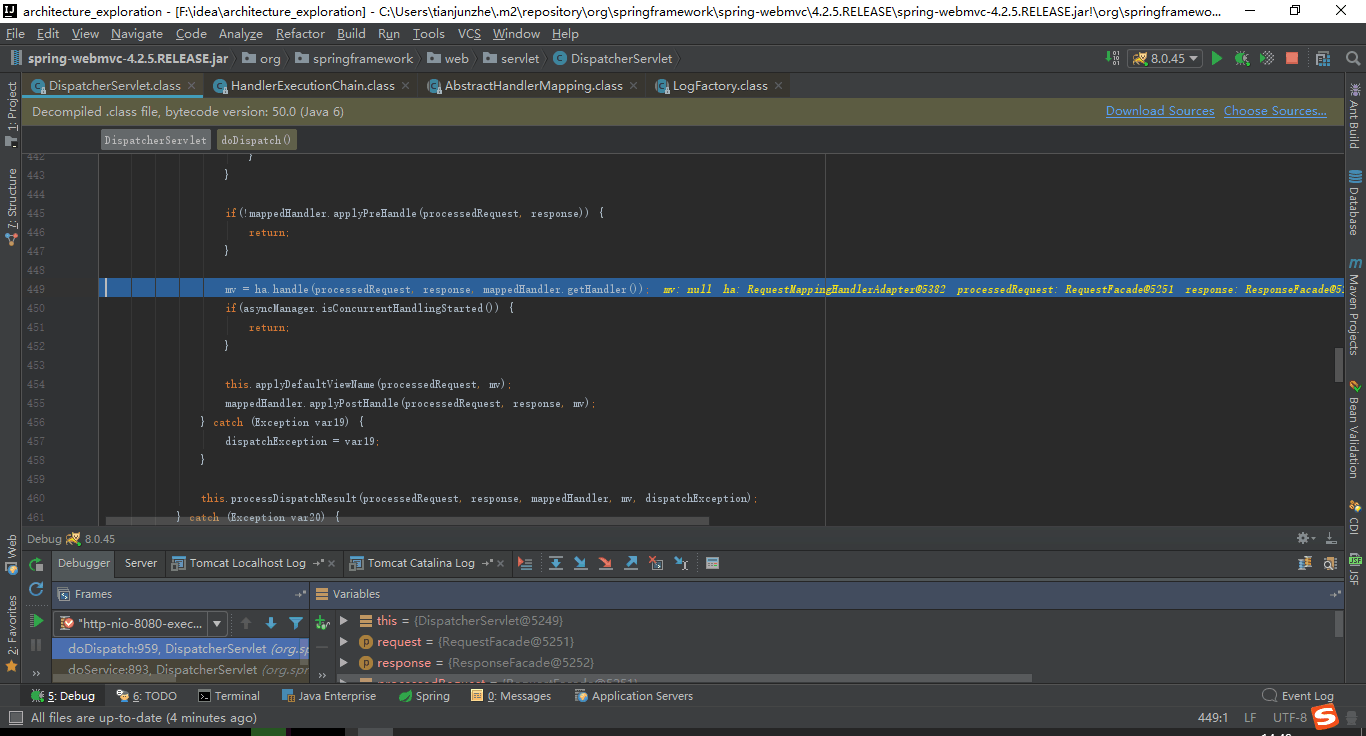Toggle the frames filter in Frames panel

coord(295,623)
